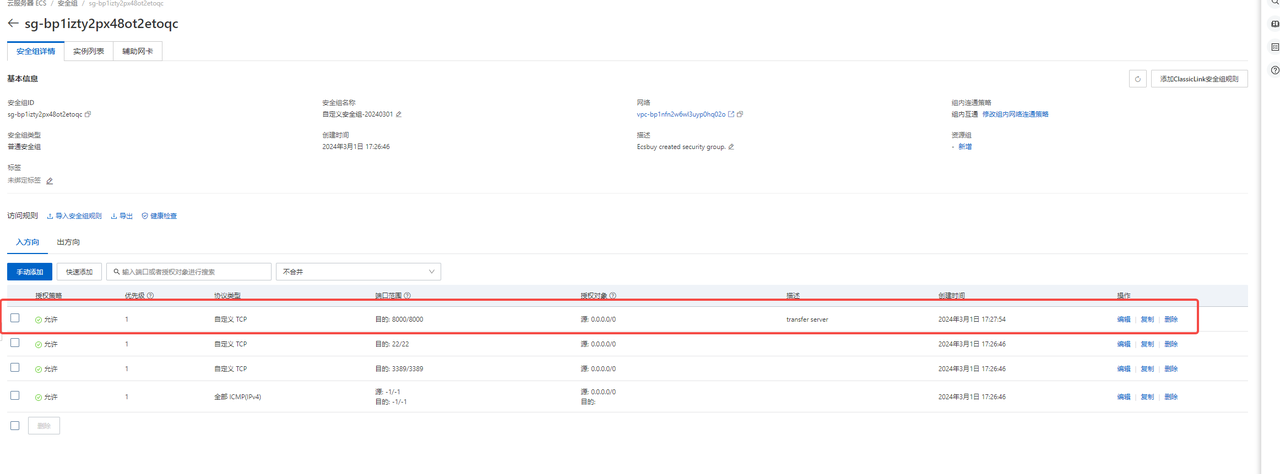
Task: Click 复制 for the 8000/8000 rule
Action: click(x=1147, y=319)
